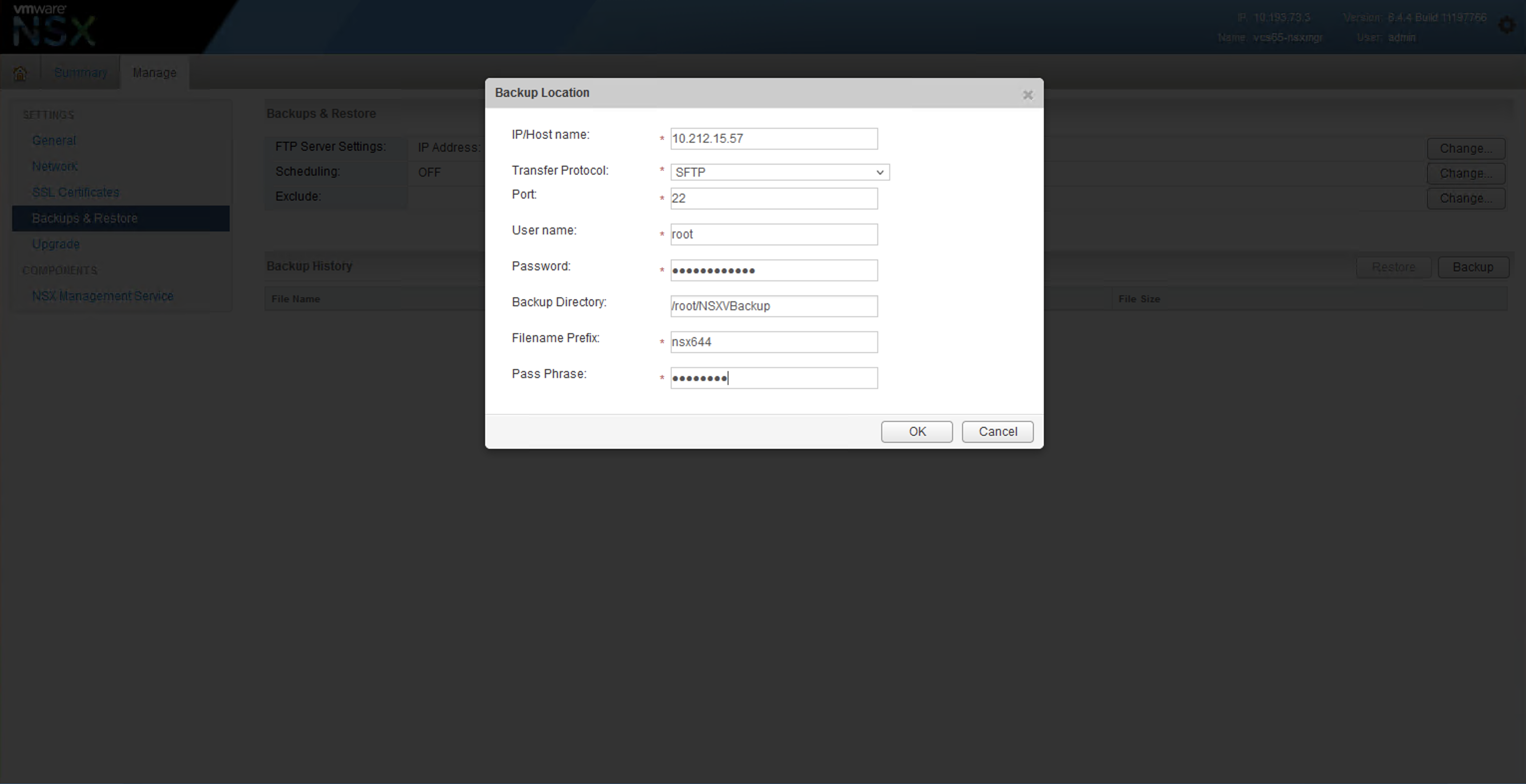Click the VMware NSX logo

click(x=54, y=25)
